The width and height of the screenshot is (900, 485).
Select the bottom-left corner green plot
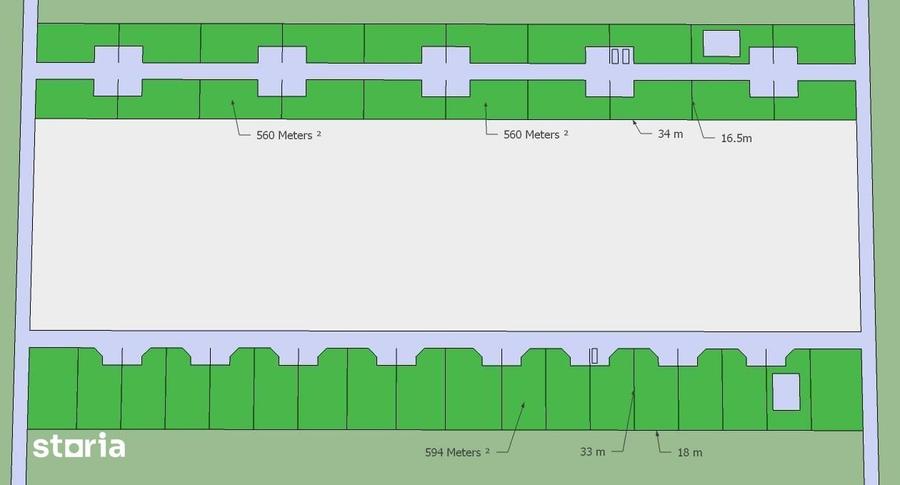tap(53, 388)
